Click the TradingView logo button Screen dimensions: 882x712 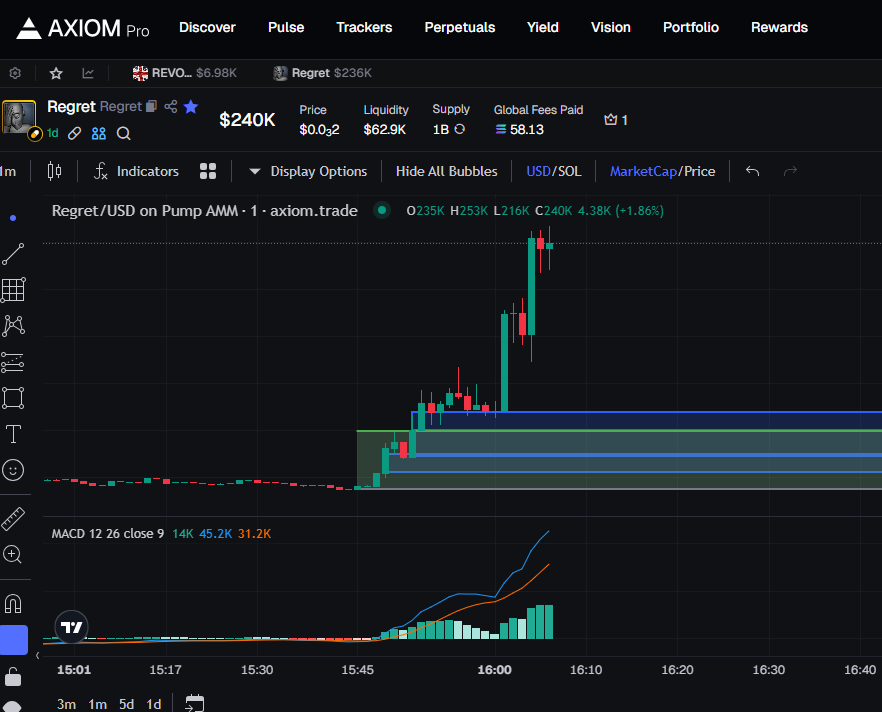click(71, 627)
